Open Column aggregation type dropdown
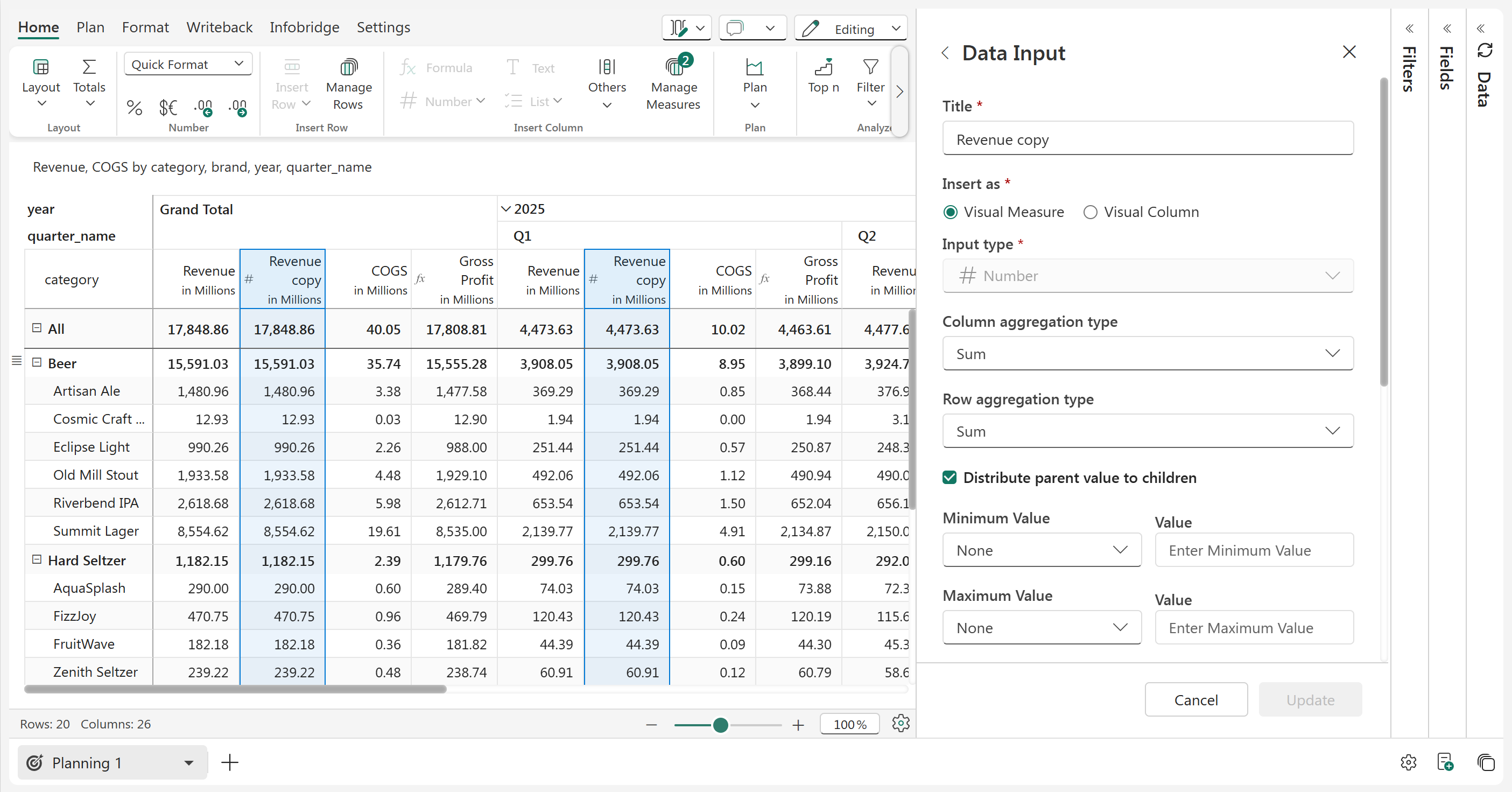Screen dimensions: 1512x792 point(1148,353)
